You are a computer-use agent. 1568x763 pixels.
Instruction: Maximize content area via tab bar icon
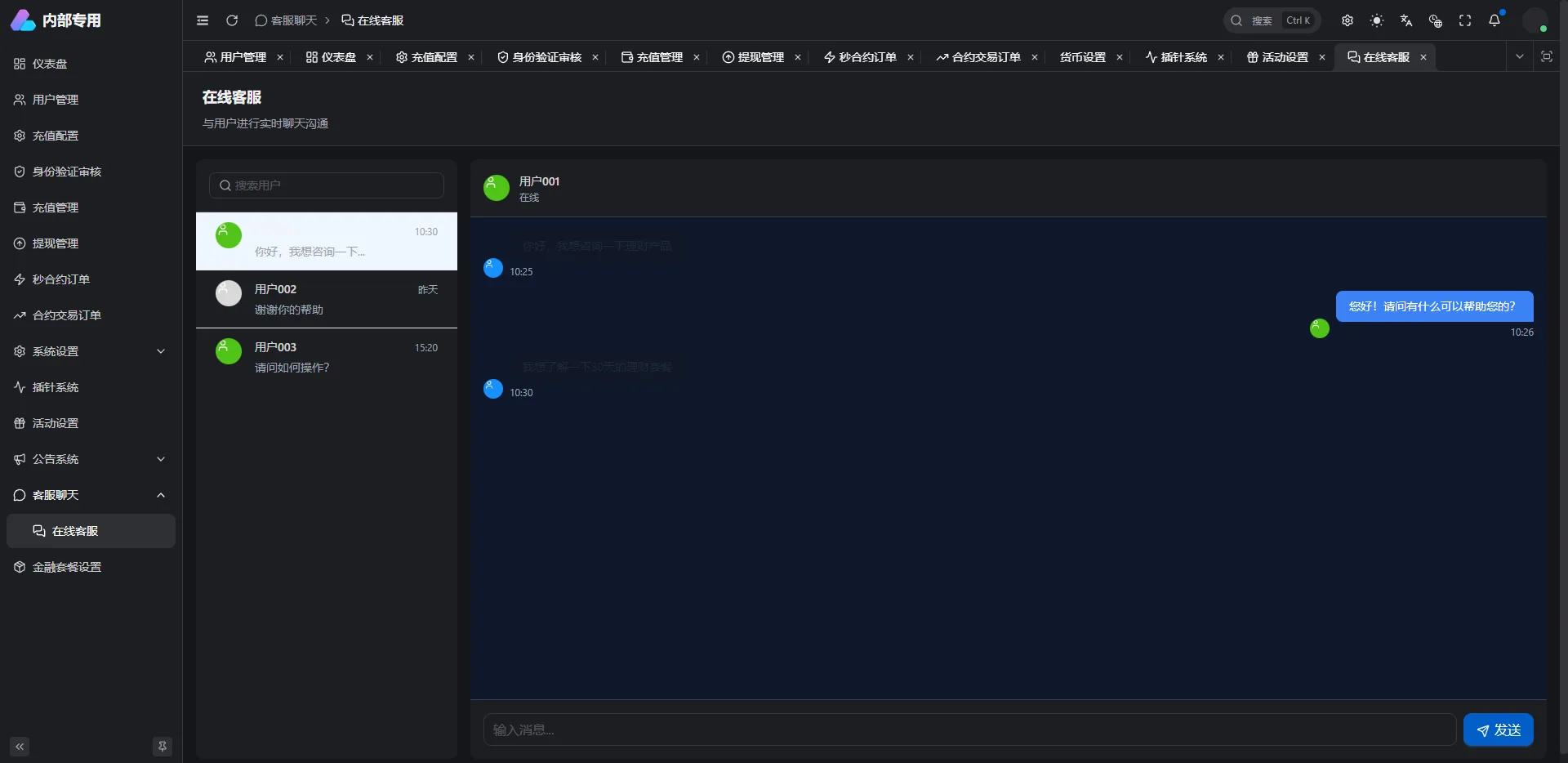click(1547, 56)
